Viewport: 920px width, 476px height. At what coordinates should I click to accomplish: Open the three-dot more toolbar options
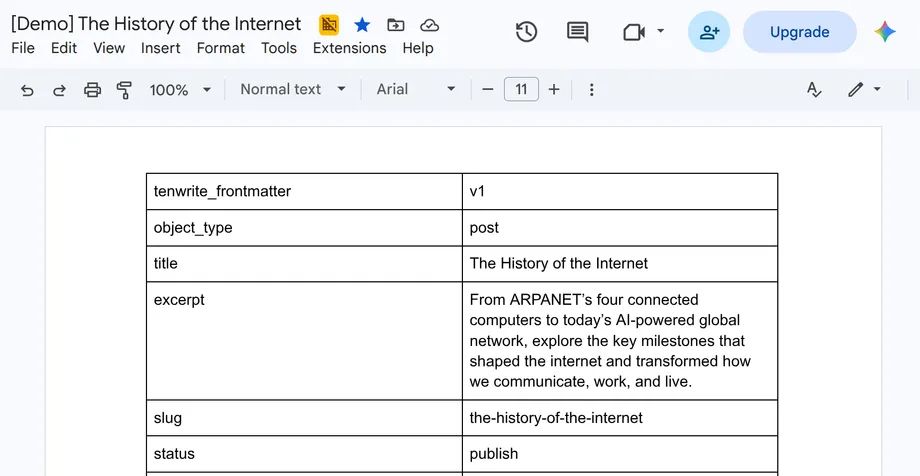coord(591,90)
